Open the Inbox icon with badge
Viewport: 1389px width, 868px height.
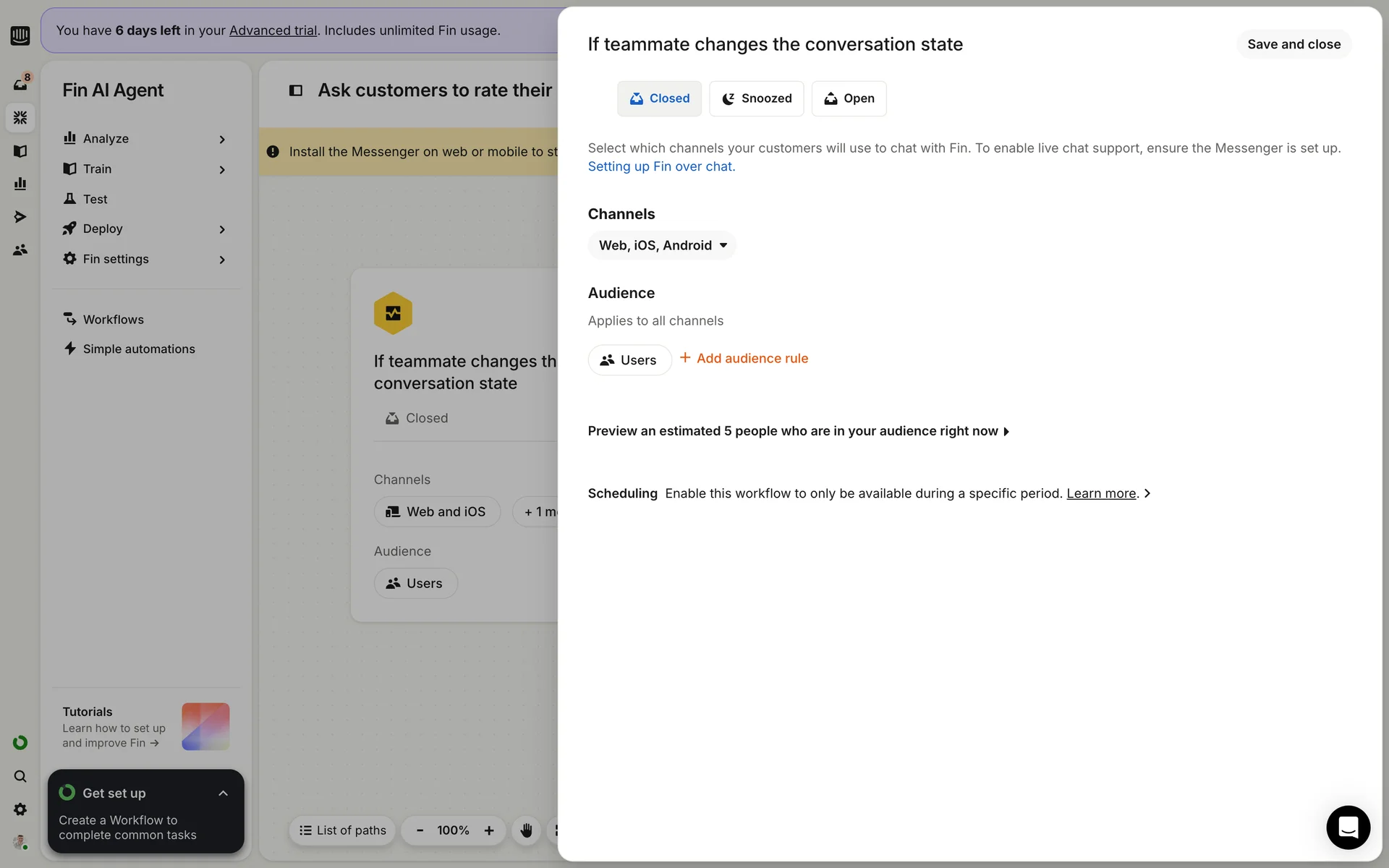20,84
